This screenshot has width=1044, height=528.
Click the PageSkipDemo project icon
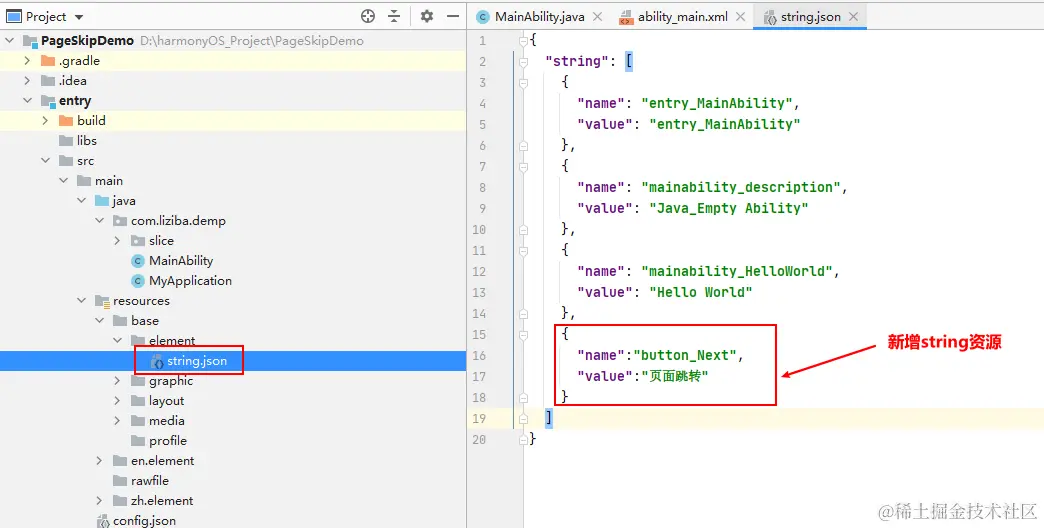30,41
